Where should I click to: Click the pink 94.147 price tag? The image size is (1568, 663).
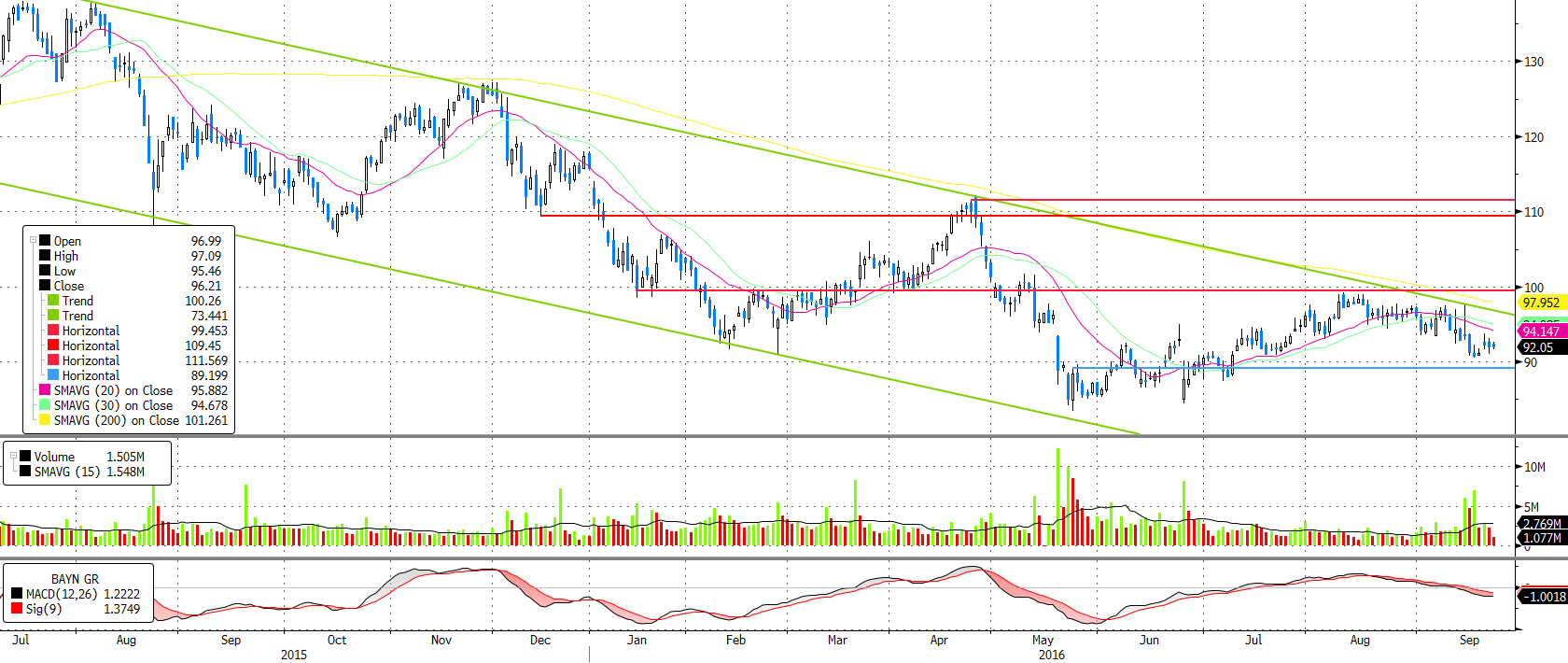tap(1541, 331)
